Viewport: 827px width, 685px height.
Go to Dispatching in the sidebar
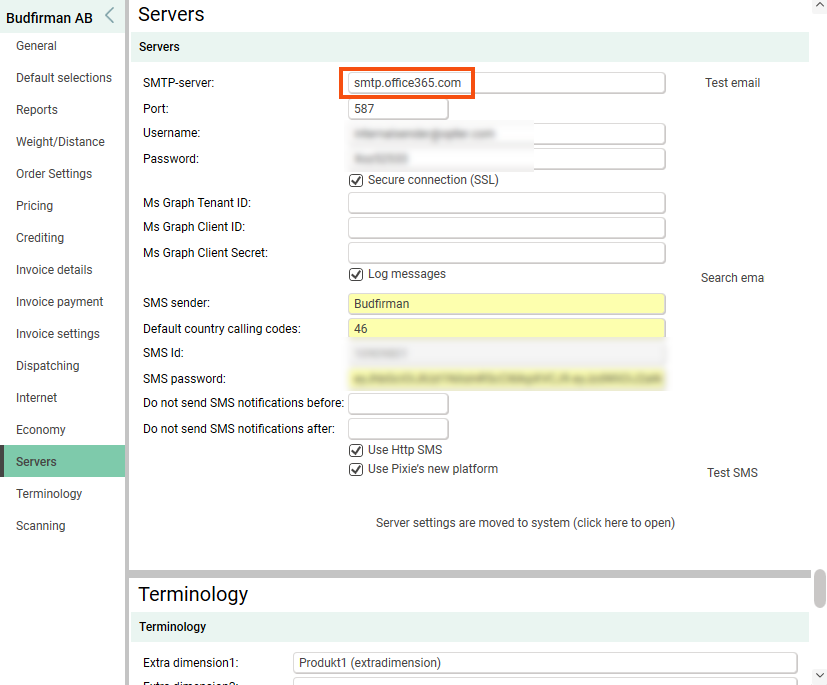(47, 366)
